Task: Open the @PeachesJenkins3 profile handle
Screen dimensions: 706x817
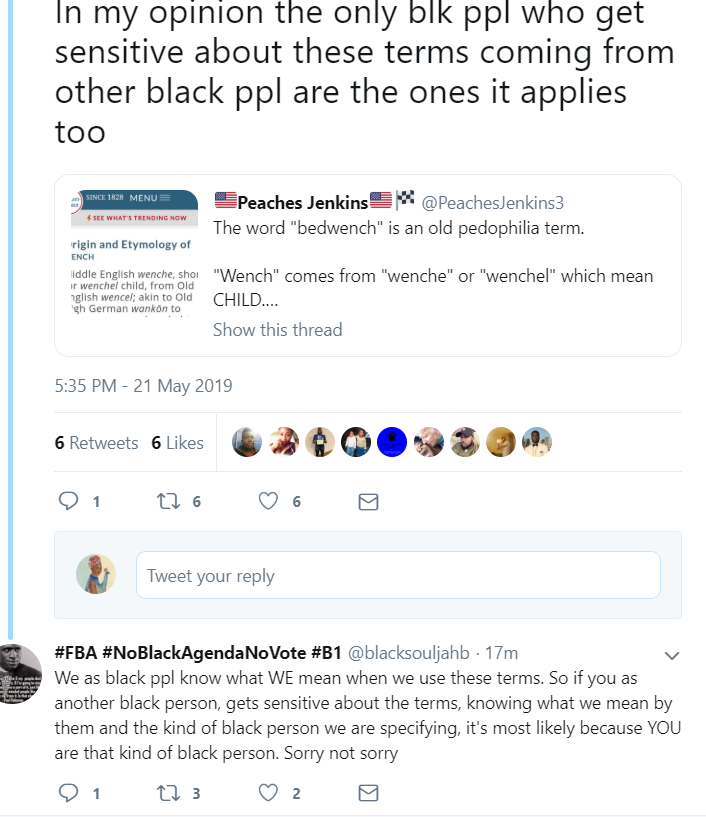Action: pyautogui.click(x=492, y=203)
